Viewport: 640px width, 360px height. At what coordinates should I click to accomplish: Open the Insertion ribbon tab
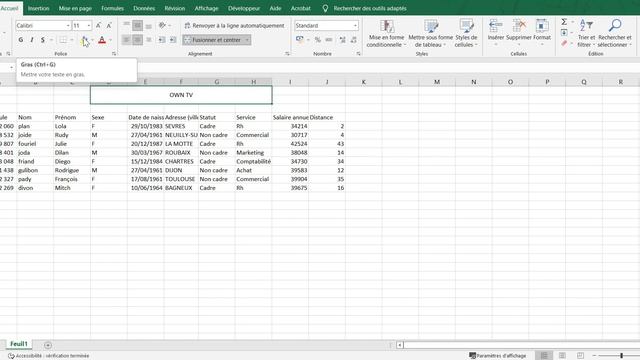point(38,8)
